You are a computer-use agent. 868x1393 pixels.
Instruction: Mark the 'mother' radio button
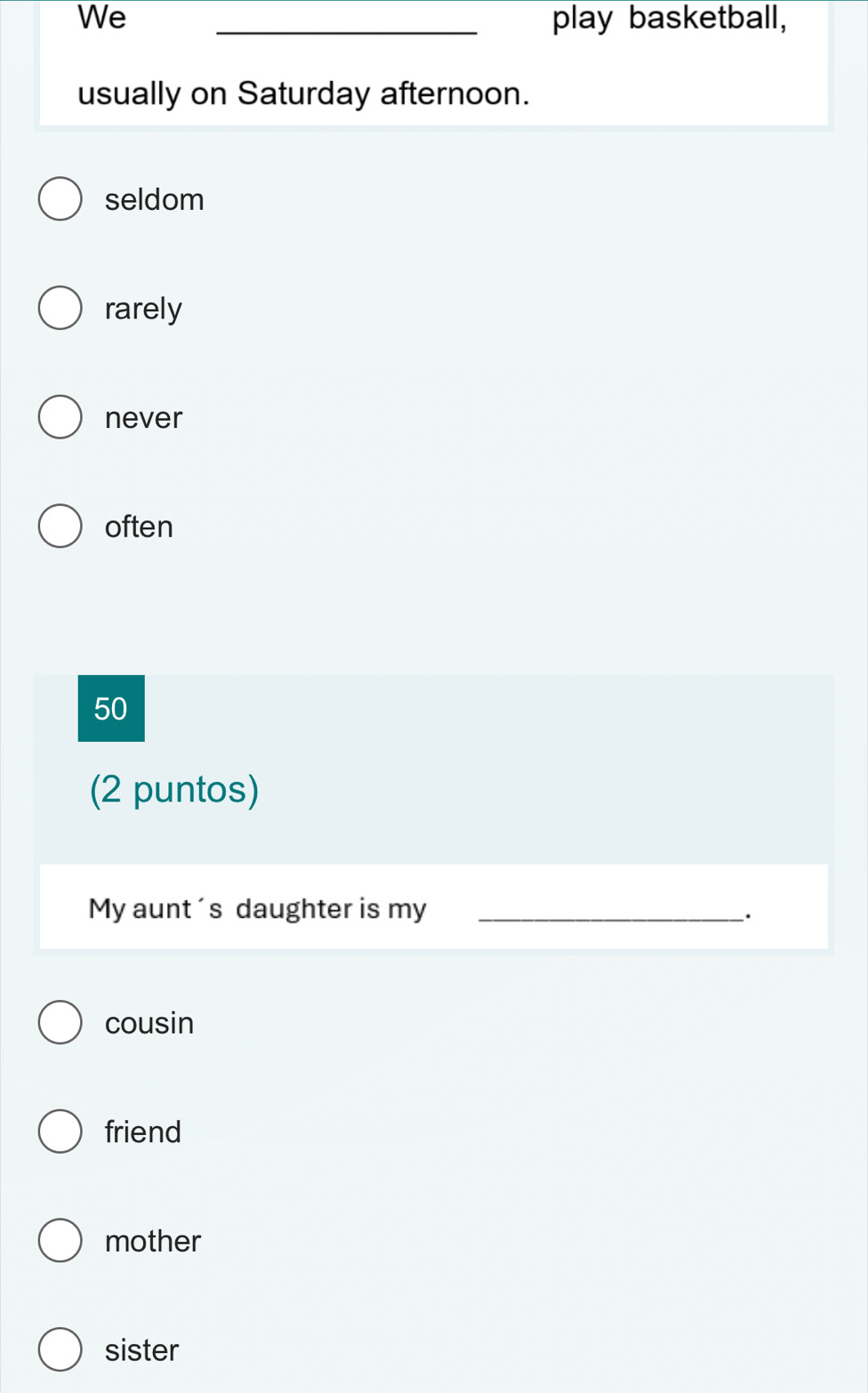pyautogui.click(x=60, y=1240)
